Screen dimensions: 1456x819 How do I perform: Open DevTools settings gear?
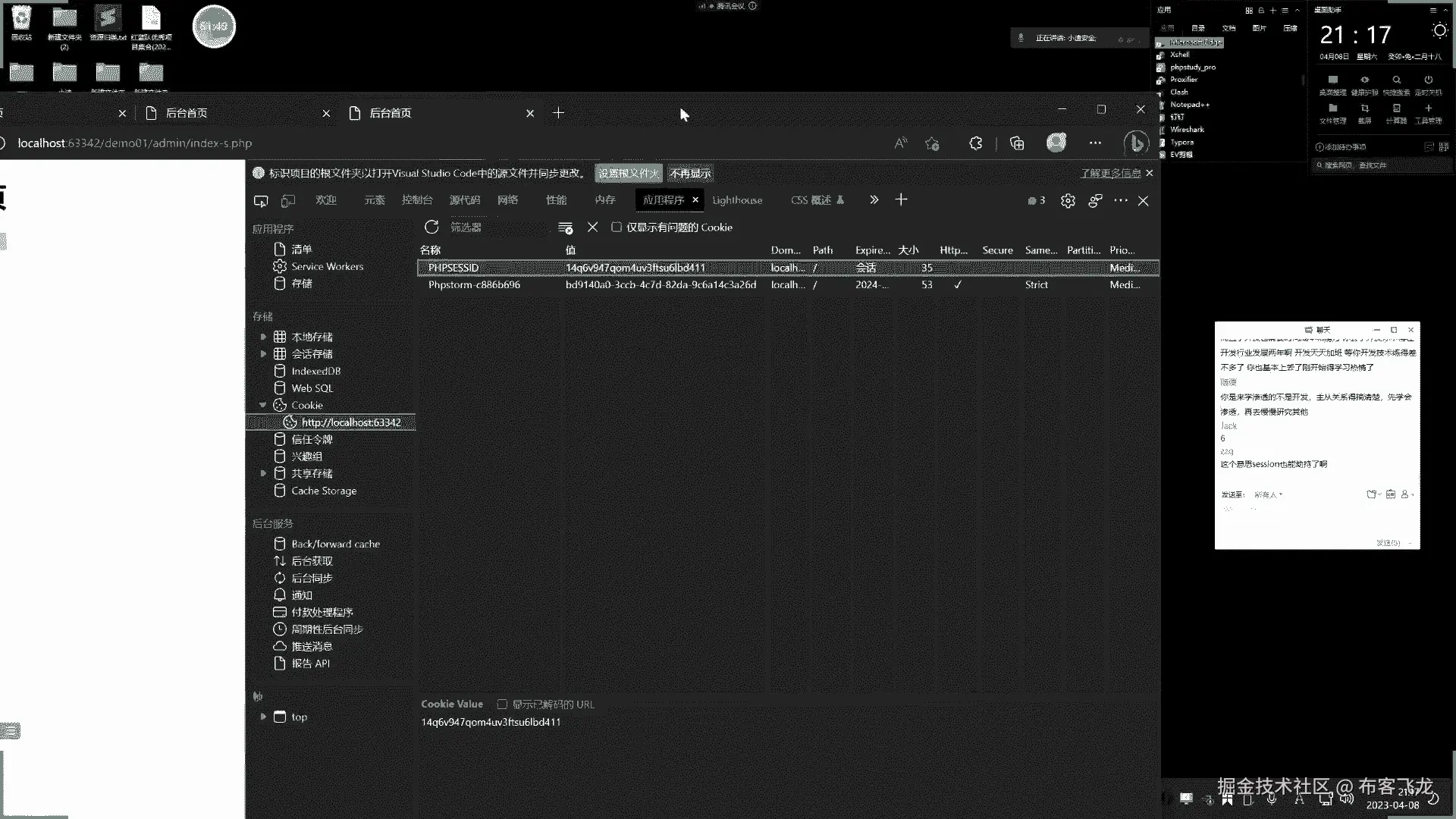click(1068, 200)
